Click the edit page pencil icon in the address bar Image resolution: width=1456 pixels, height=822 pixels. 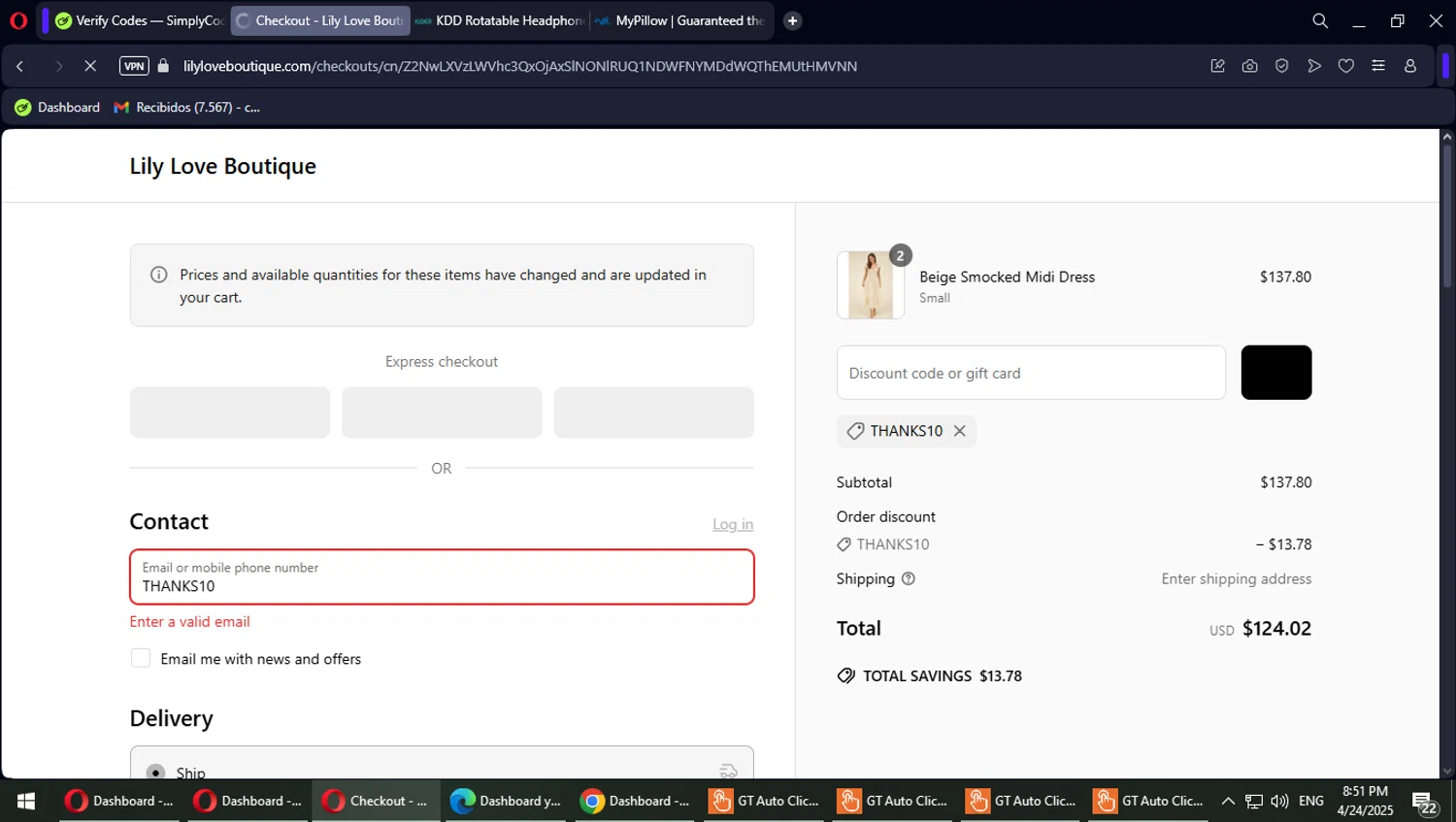pos(1217,66)
